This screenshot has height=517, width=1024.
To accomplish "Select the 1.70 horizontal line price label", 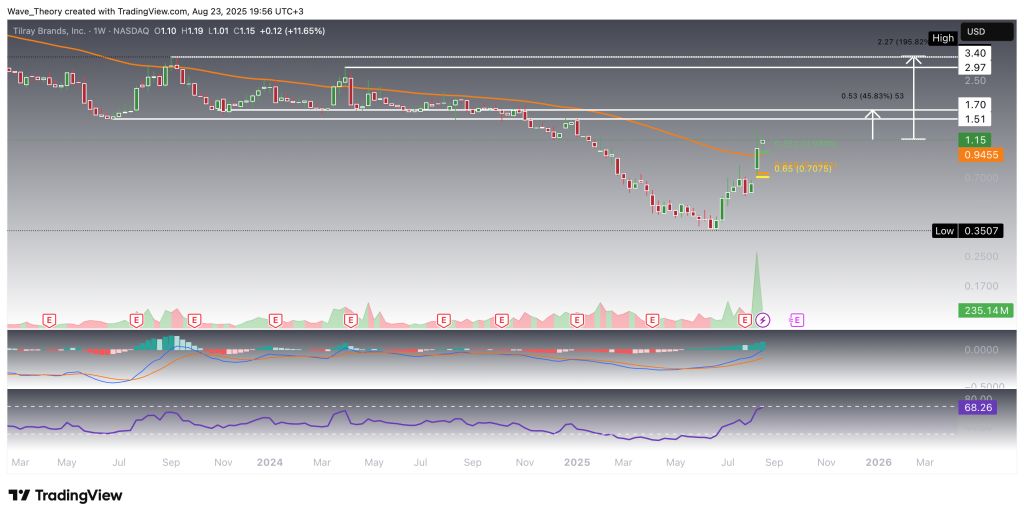I will [975, 104].
